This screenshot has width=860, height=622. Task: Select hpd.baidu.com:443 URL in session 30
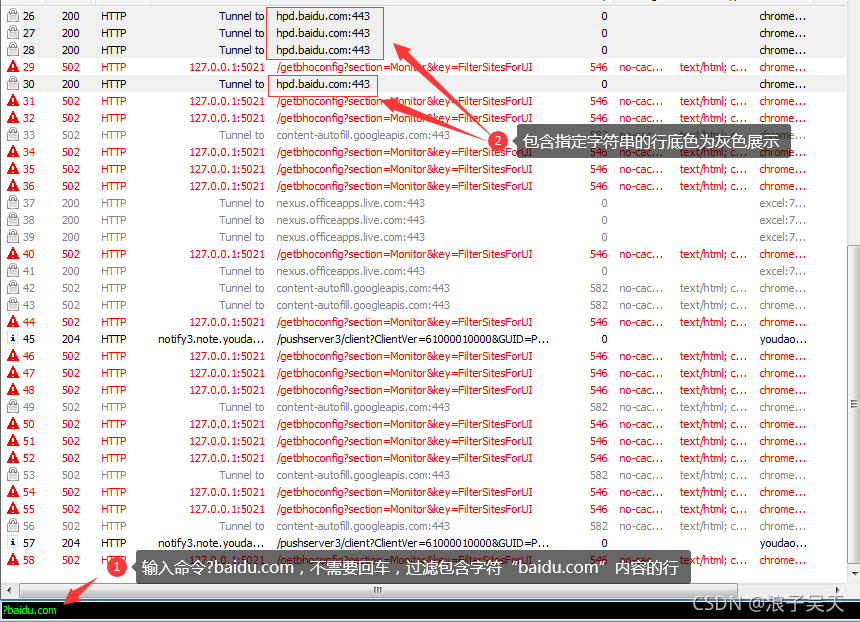pos(323,84)
